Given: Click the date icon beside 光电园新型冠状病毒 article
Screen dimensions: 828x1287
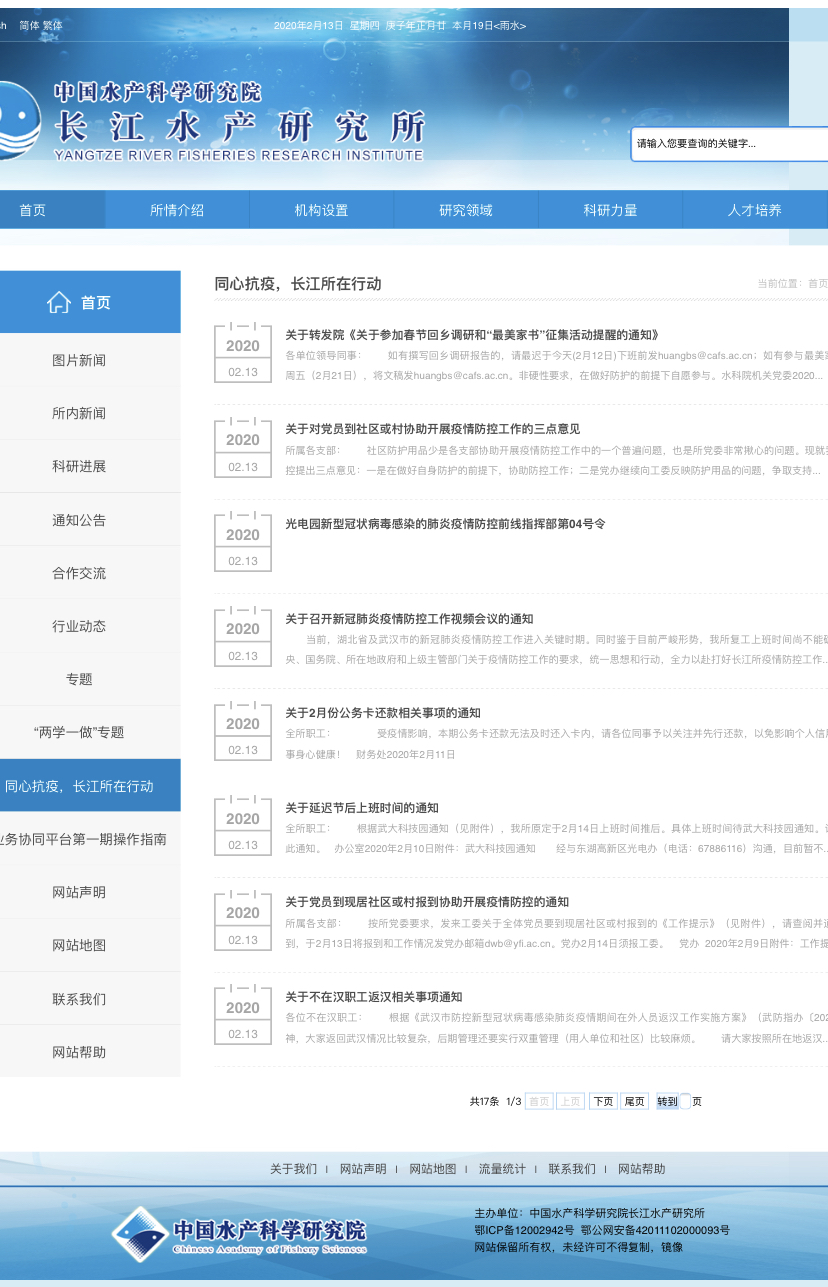Looking at the screenshot, I should (243, 541).
